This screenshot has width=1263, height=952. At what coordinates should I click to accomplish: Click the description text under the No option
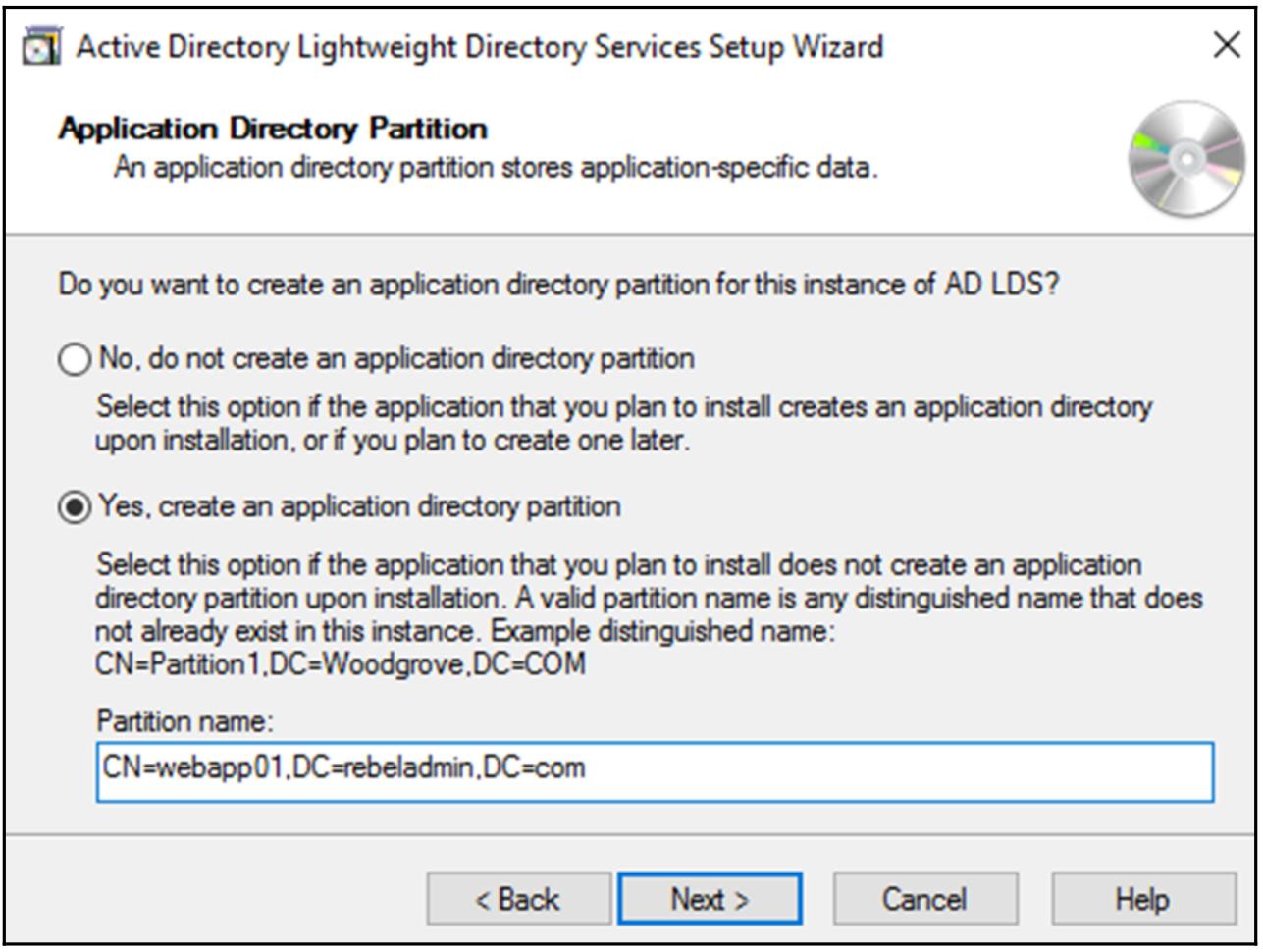pyautogui.click(x=622, y=423)
